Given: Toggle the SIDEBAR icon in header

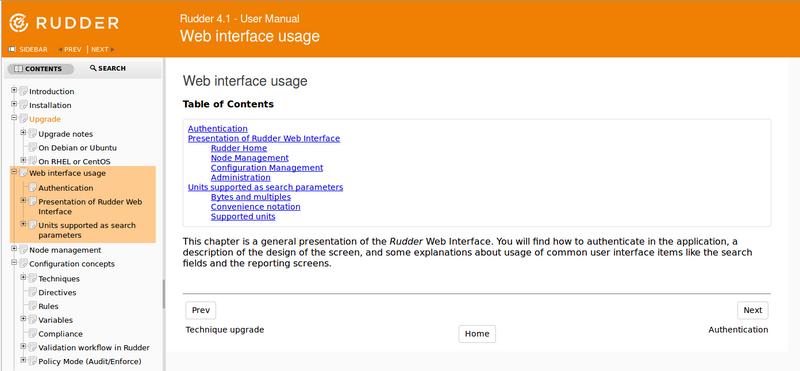Looking at the screenshot, I should (x=12, y=50).
